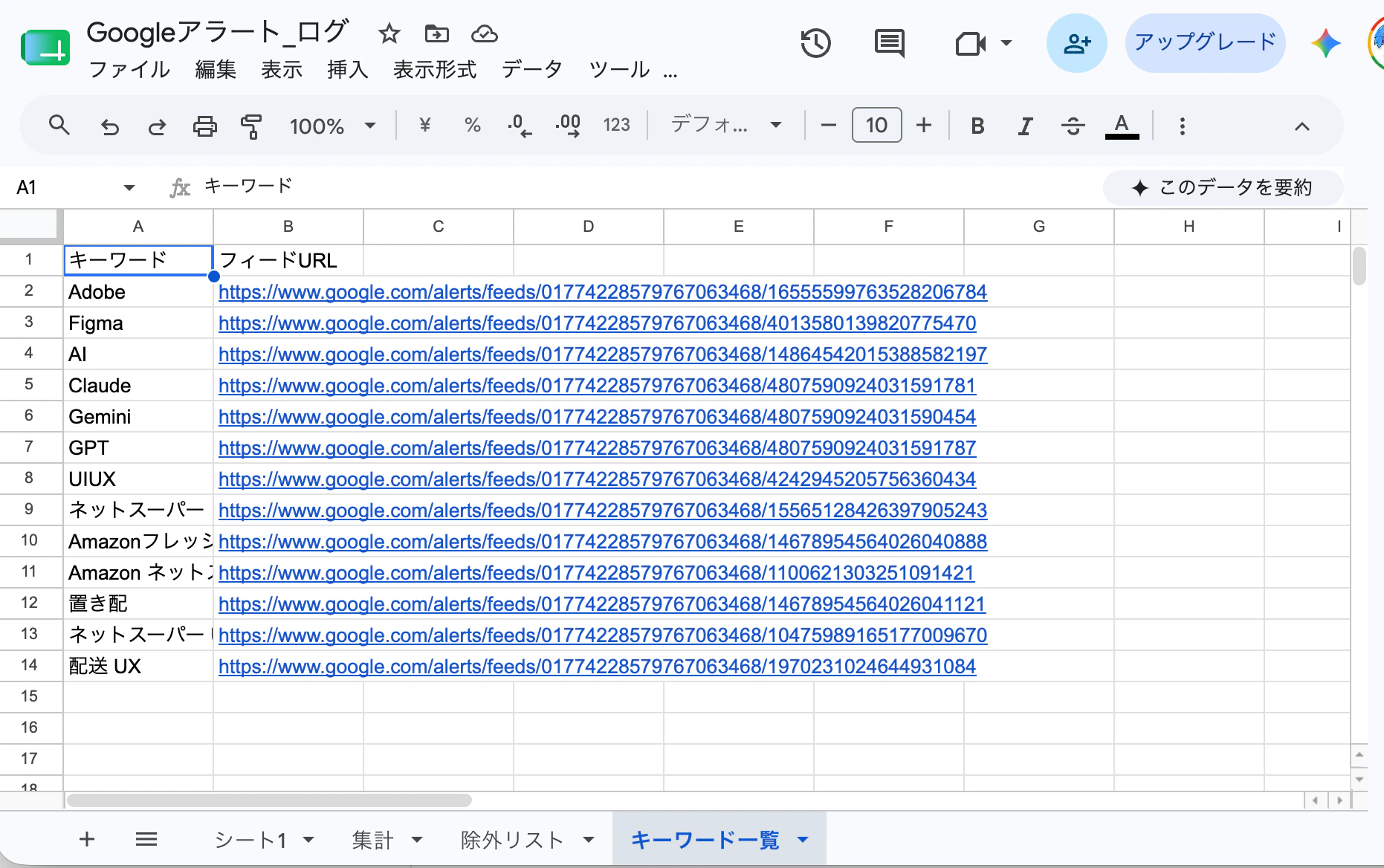Viewport: 1384px width, 868px height.
Task: Switch to 除外リスト tab
Action: pos(512,840)
